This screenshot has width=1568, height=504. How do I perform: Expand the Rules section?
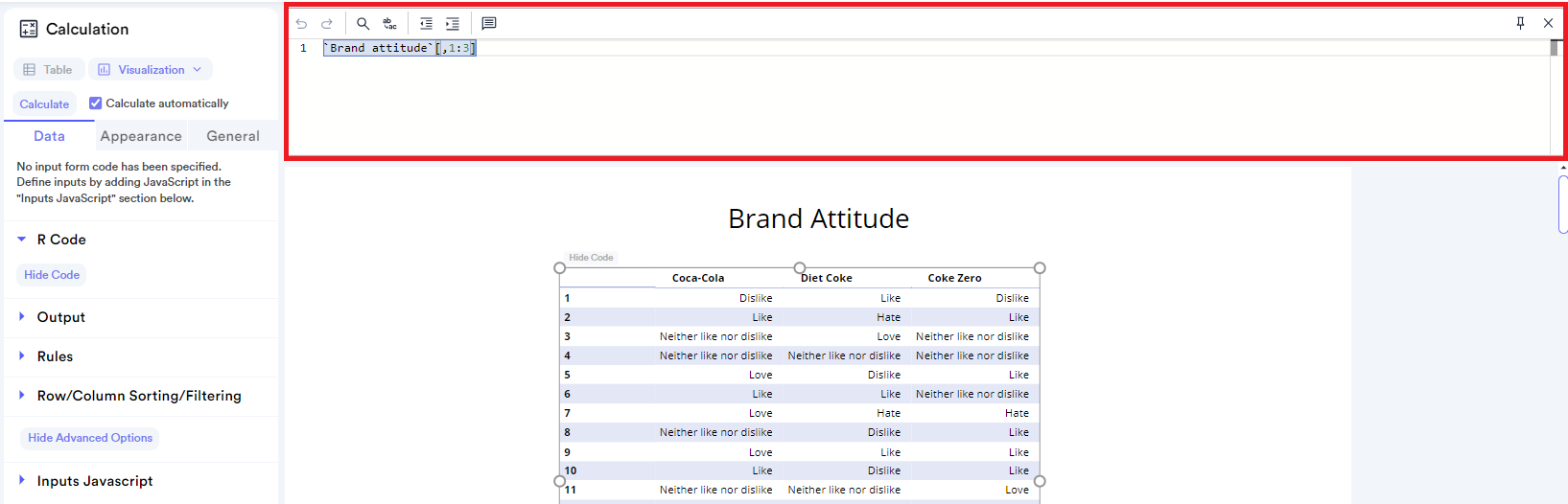22,356
